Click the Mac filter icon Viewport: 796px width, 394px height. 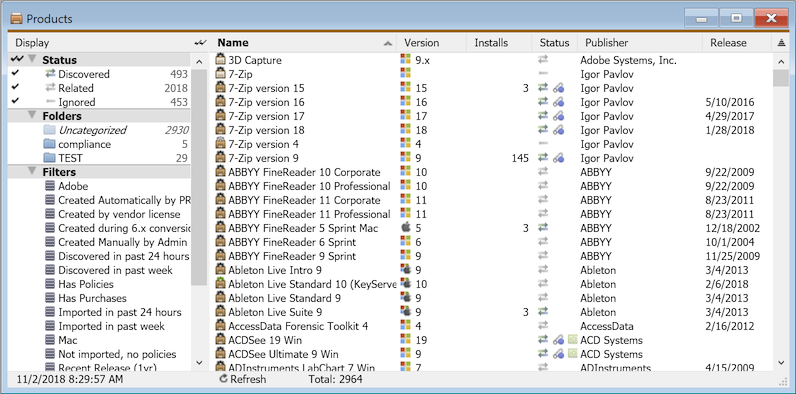(50, 340)
